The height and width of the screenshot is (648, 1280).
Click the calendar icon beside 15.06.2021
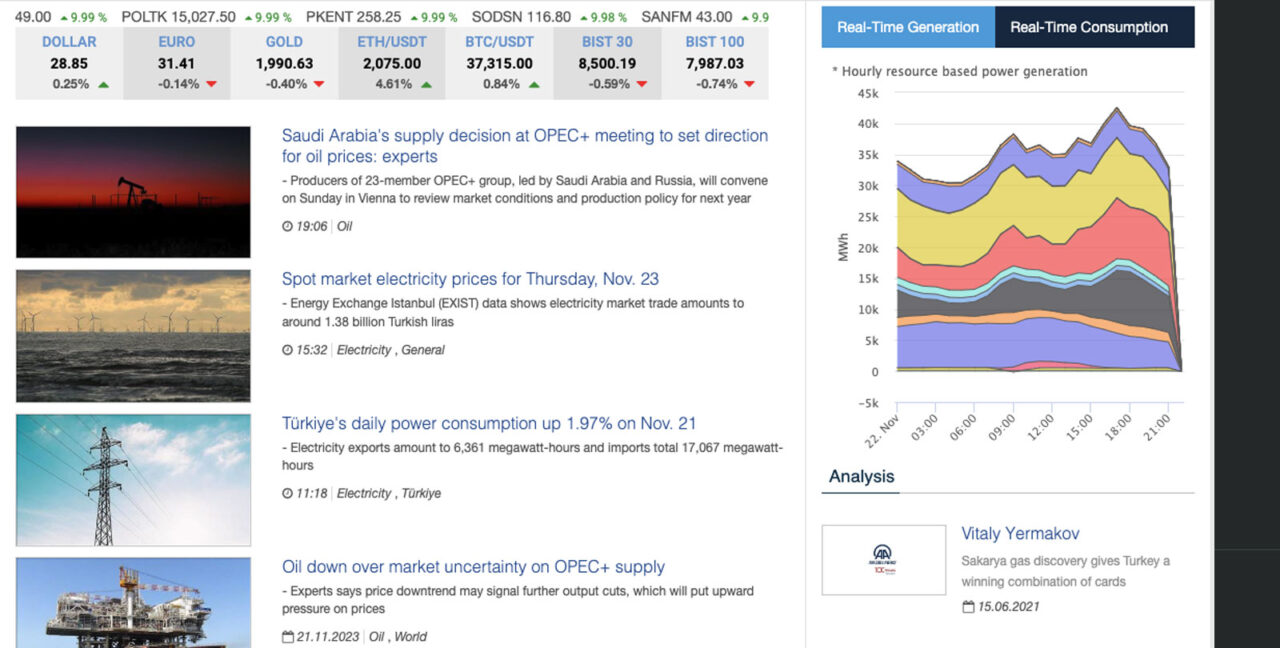pyautogui.click(x=968, y=607)
